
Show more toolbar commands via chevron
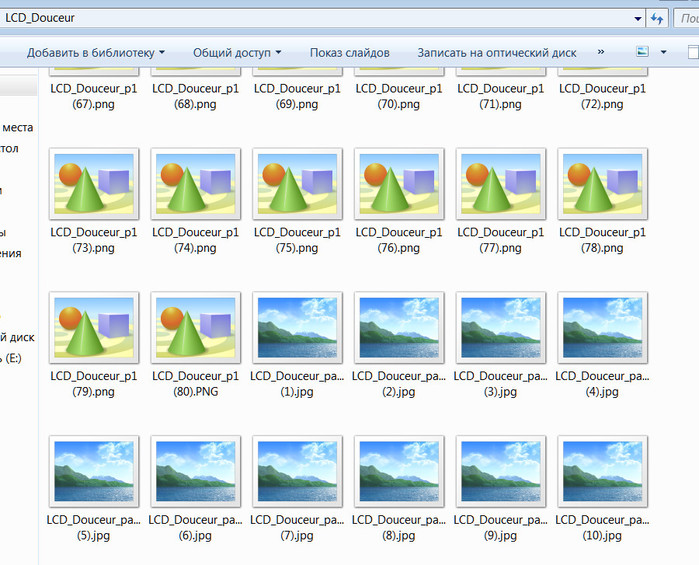tap(601, 52)
